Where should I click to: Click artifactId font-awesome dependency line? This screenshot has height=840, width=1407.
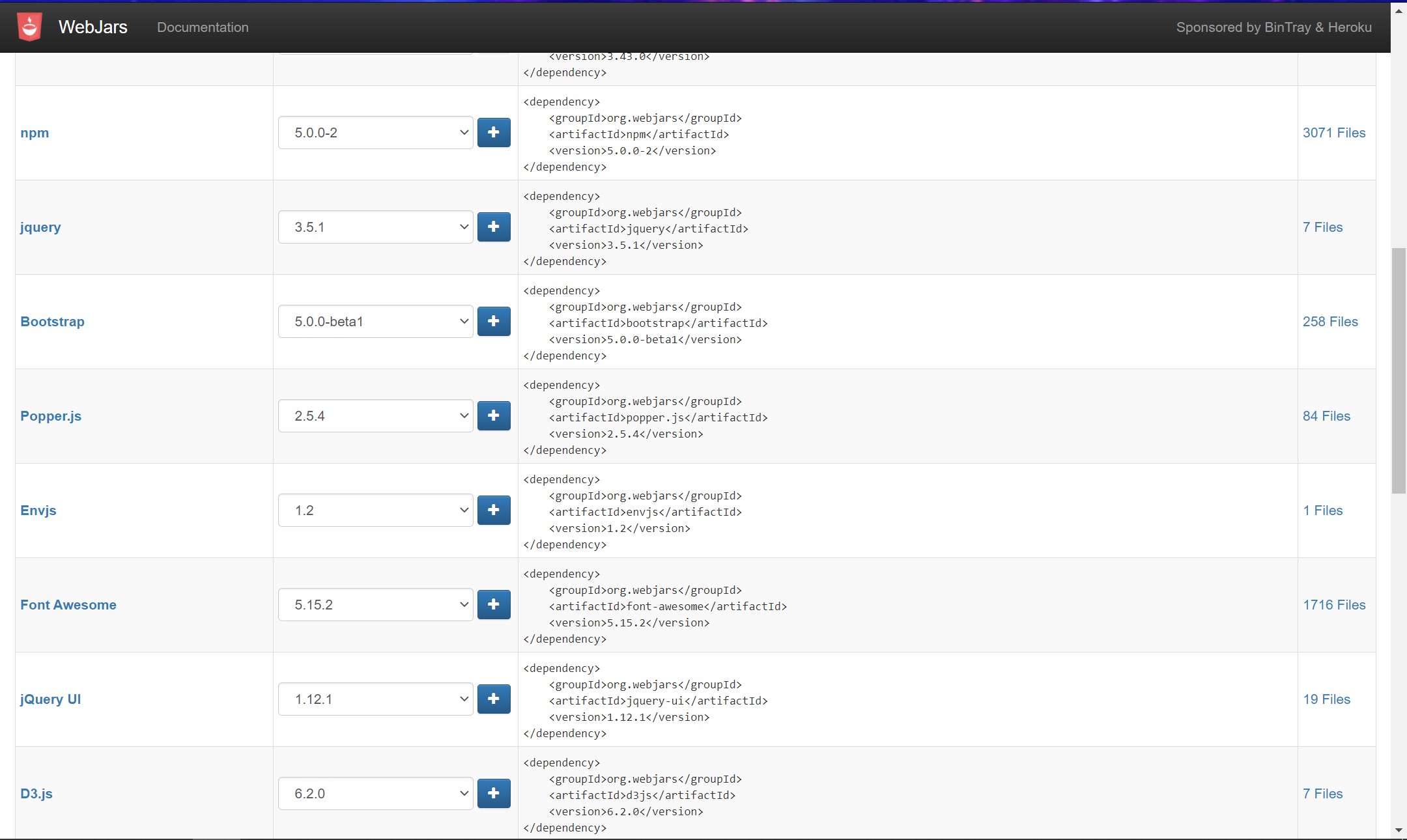point(668,606)
